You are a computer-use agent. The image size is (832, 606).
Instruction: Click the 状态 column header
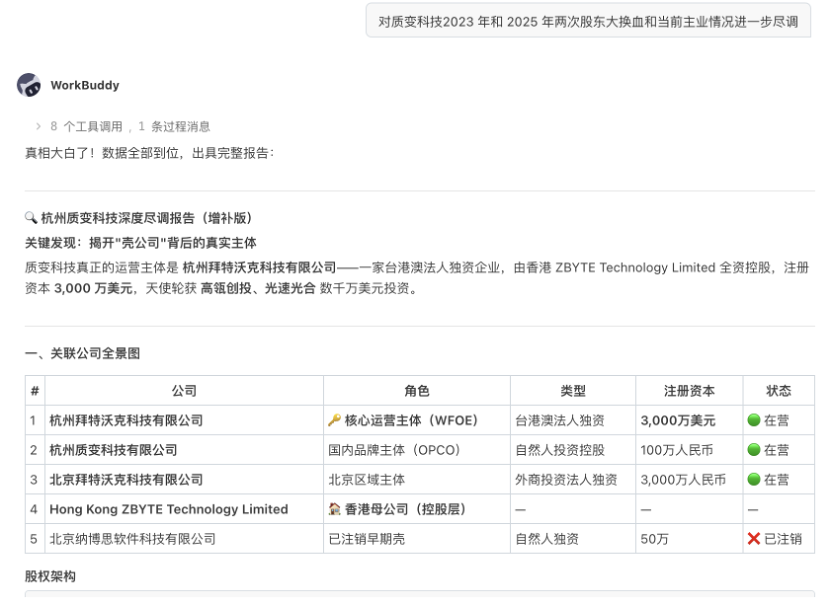pos(778,391)
